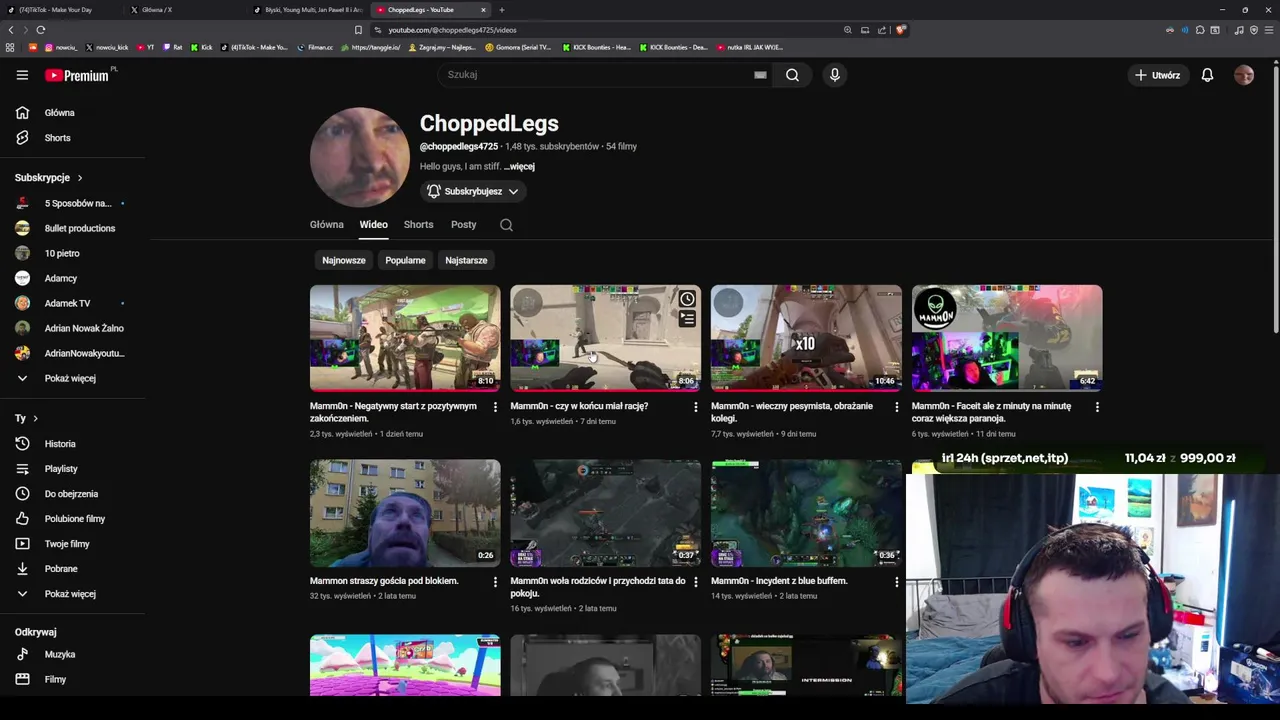This screenshot has width=1280, height=720.
Task: Expand Ty section Pokaż więcej
Action: [x=72, y=594]
